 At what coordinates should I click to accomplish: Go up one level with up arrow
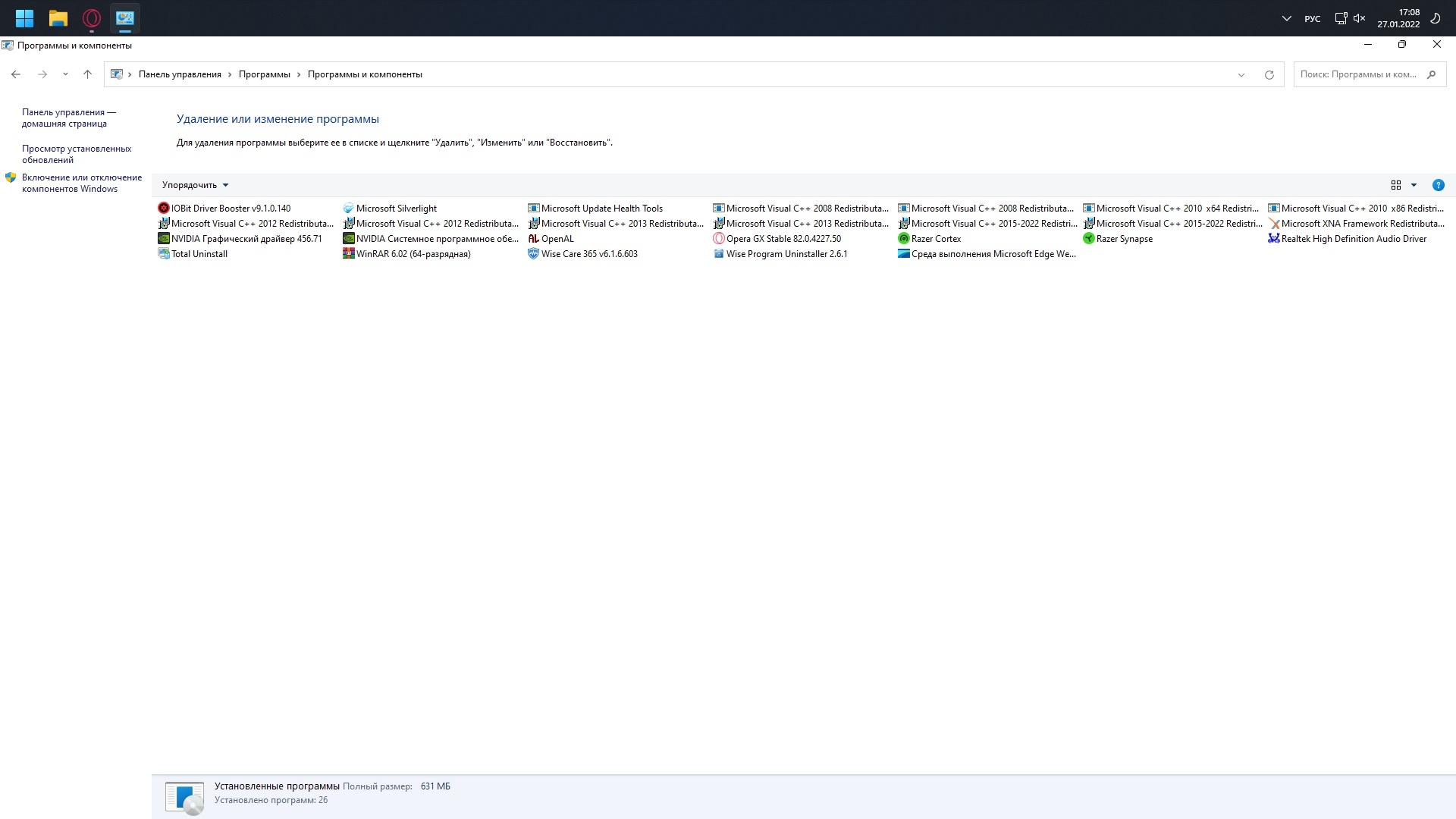click(x=87, y=74)
